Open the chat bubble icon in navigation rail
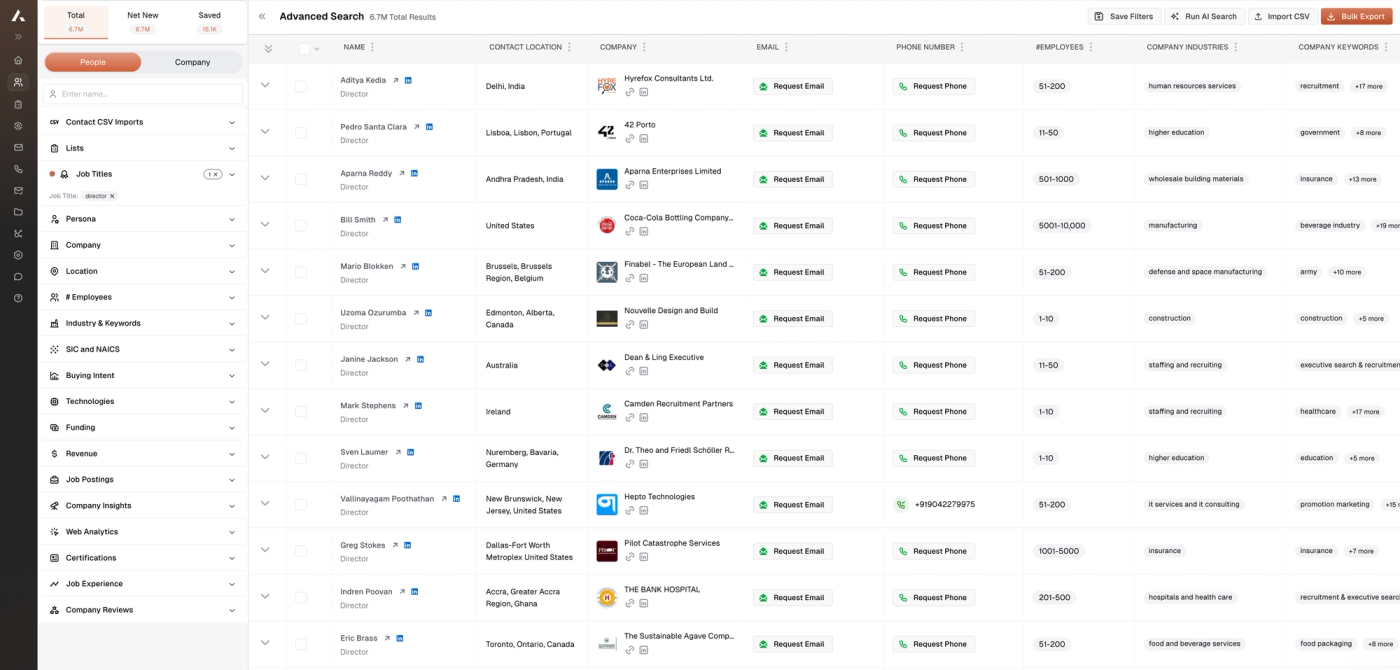1400x670 pixels. coord(18,277)
